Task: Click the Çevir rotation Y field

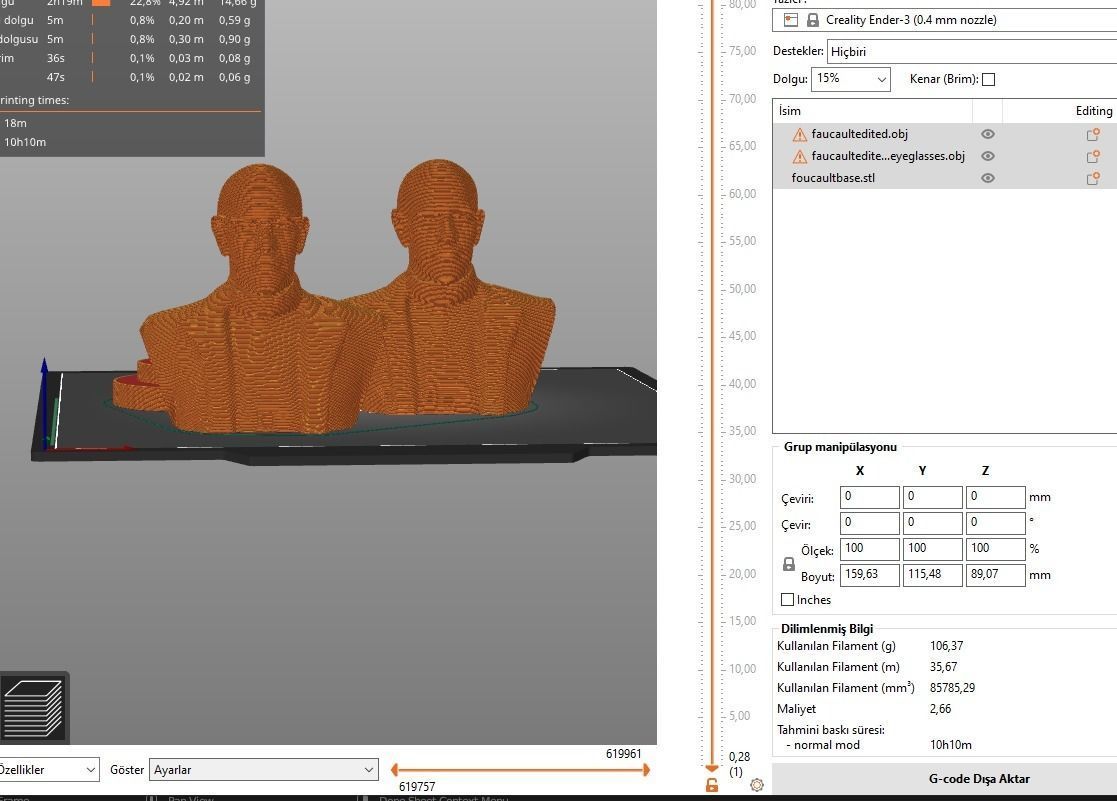Action: (x=932, y=523)
